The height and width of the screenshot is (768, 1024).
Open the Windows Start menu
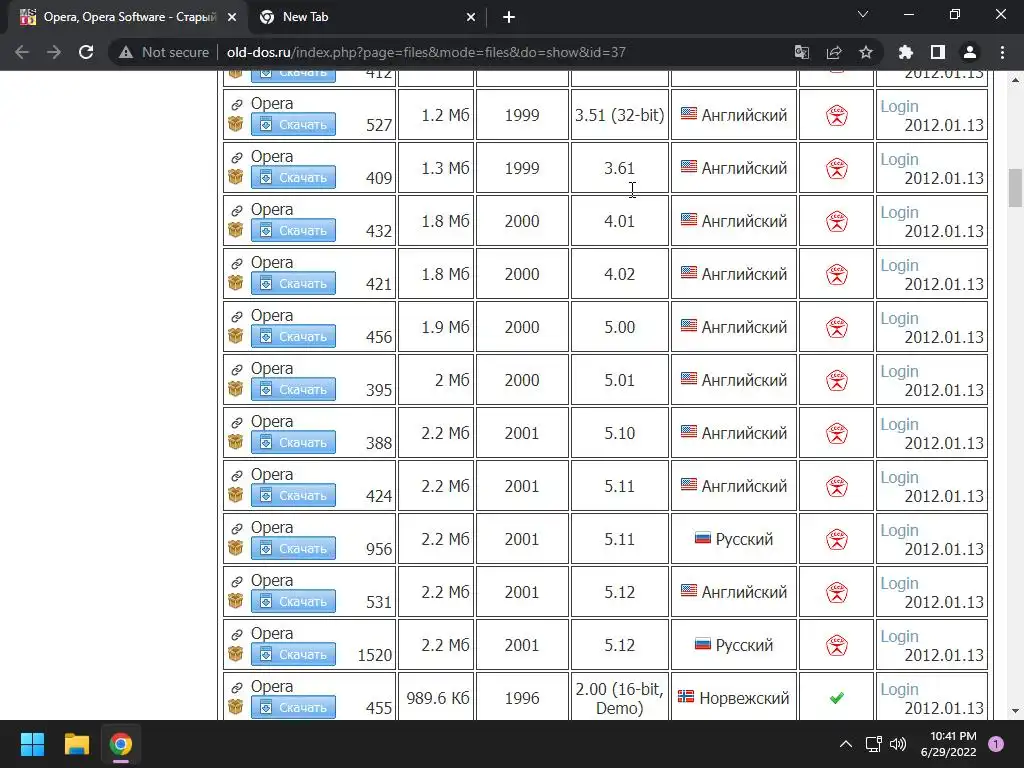32,744
